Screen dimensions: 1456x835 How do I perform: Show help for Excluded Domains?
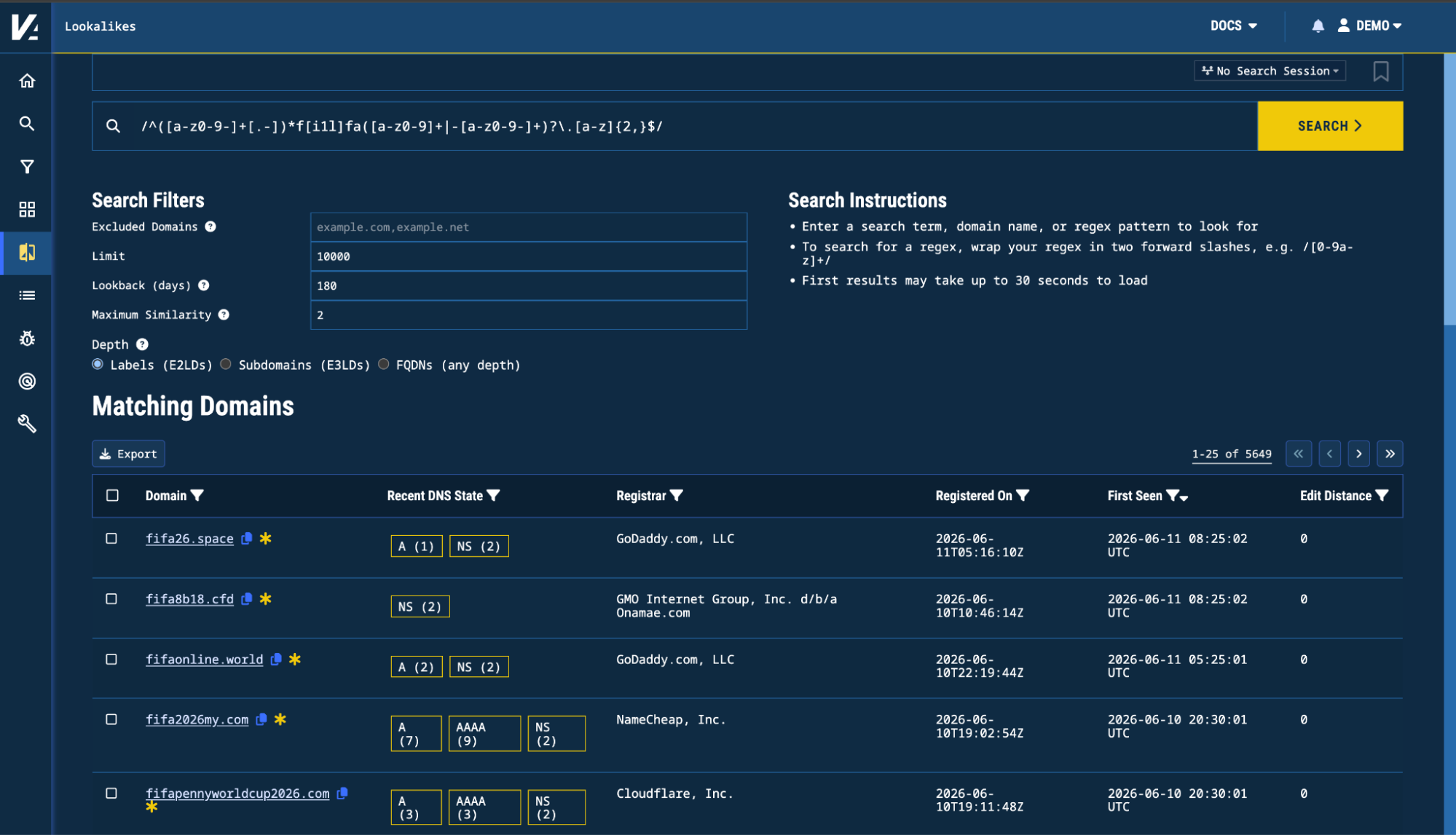point(210,226)
